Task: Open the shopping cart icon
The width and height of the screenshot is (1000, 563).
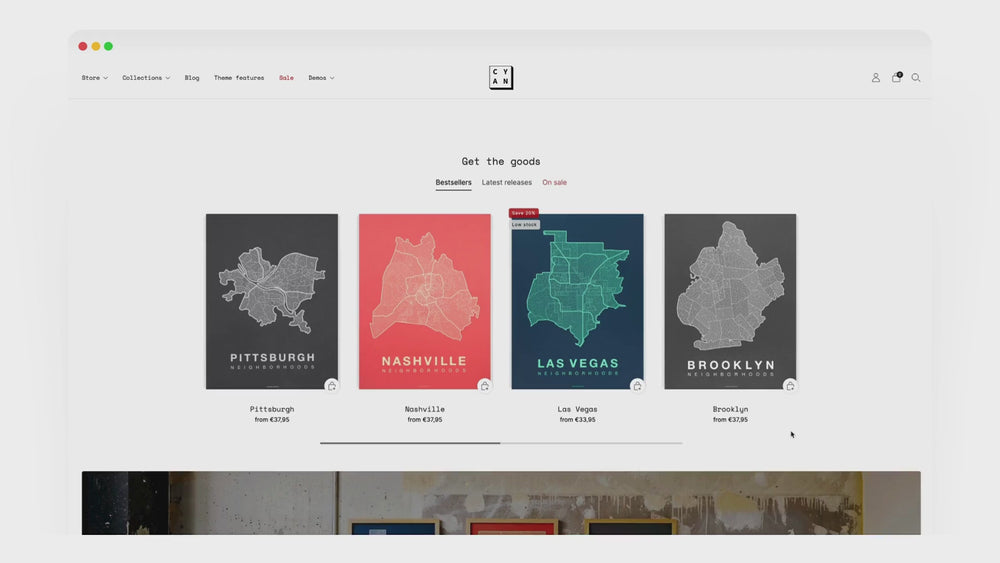Action: click(896, 78)
